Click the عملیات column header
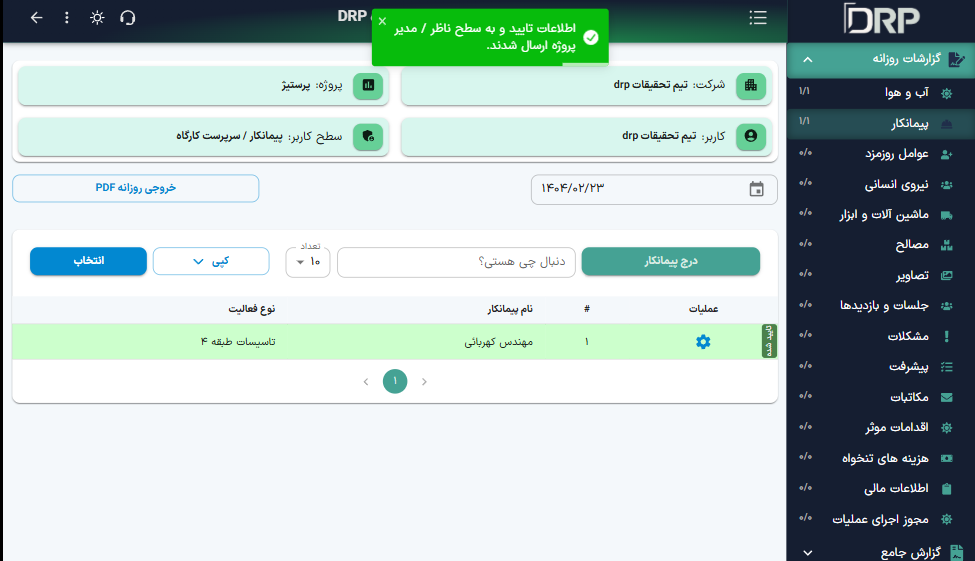The height and width of the screenshot is (561, 975). pyautogui.click(x=703, y=309)
